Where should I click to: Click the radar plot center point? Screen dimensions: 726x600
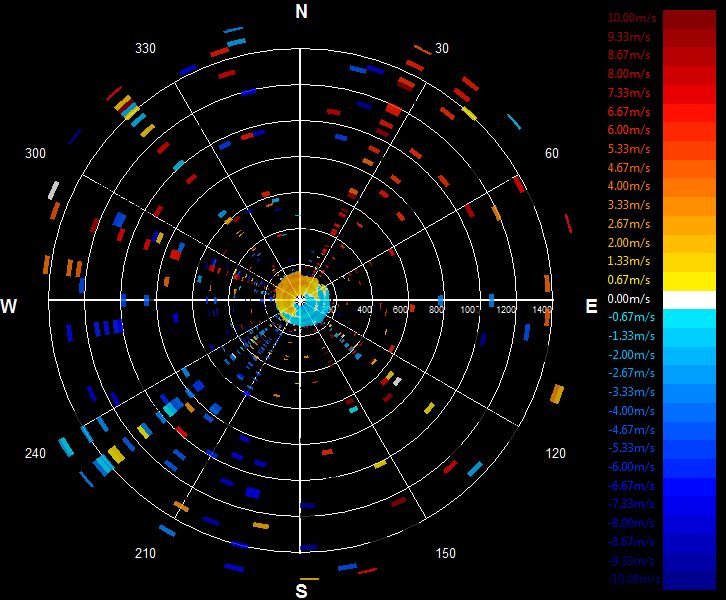(x=300, y=301)
